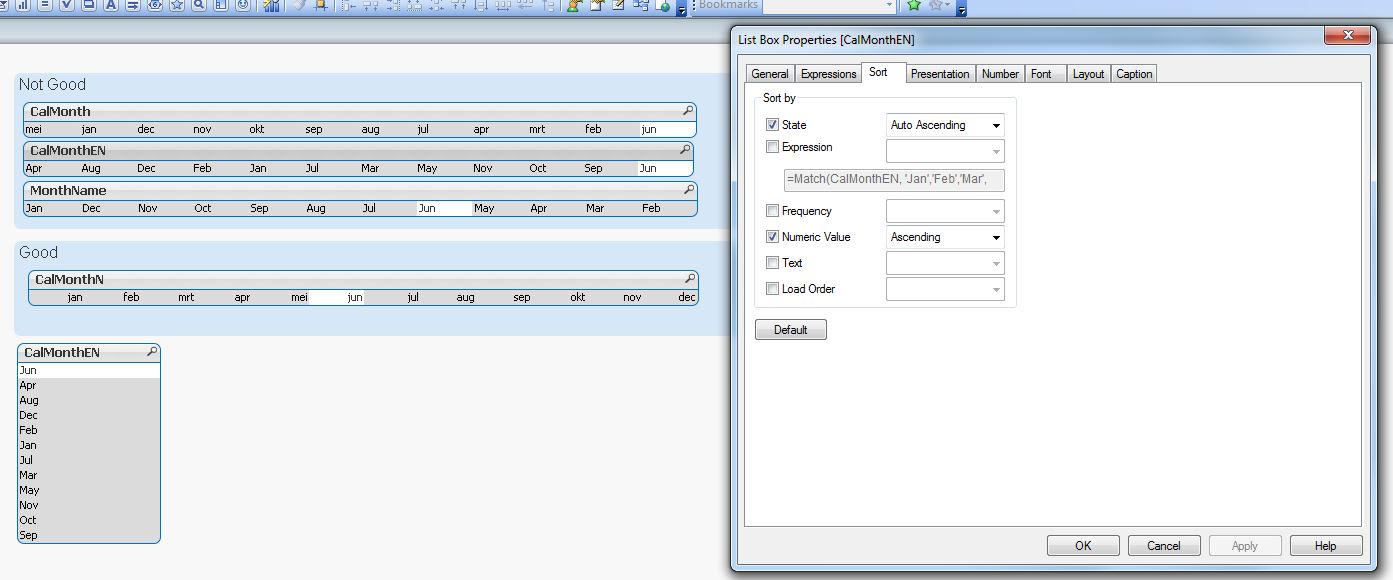1393x580 pixels.
Task: Switch to the General tab
Action: pyautogui.click(x=770, y=74)
